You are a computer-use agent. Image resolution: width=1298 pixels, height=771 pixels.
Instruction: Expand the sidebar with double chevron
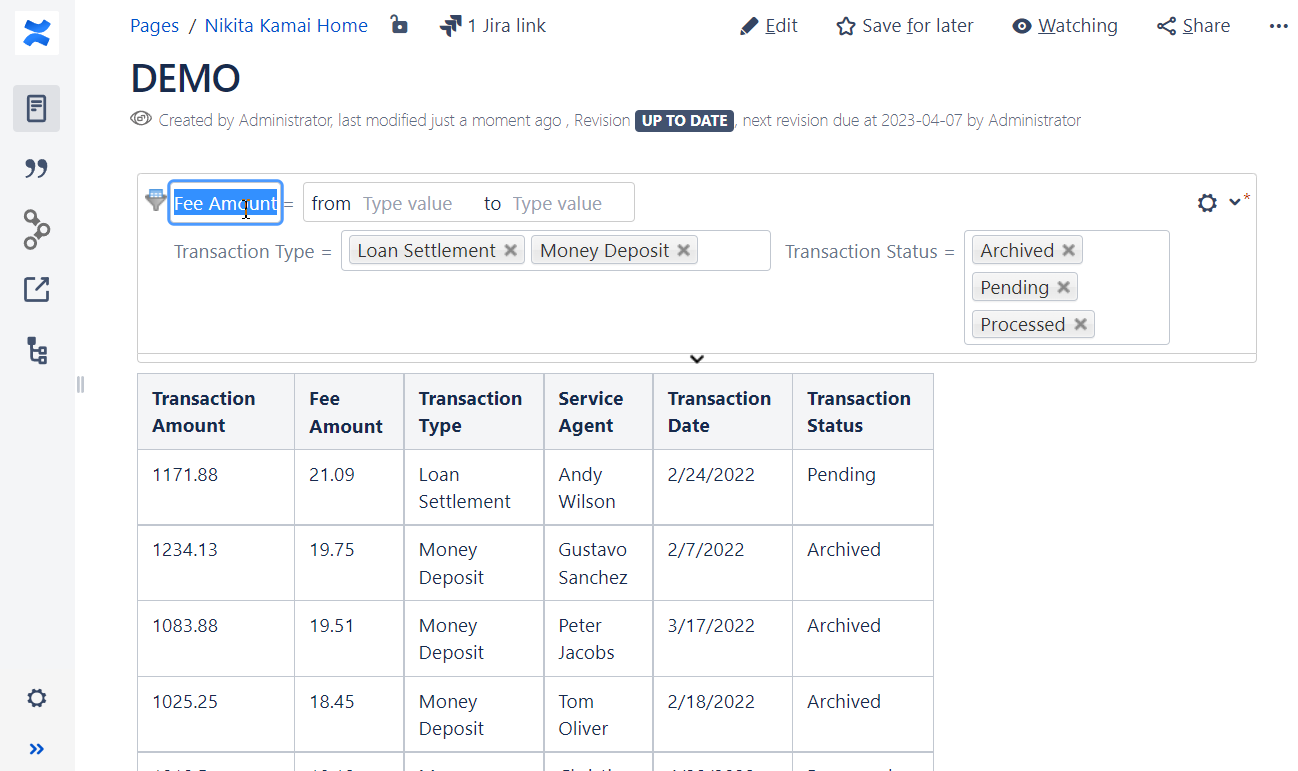37,749
